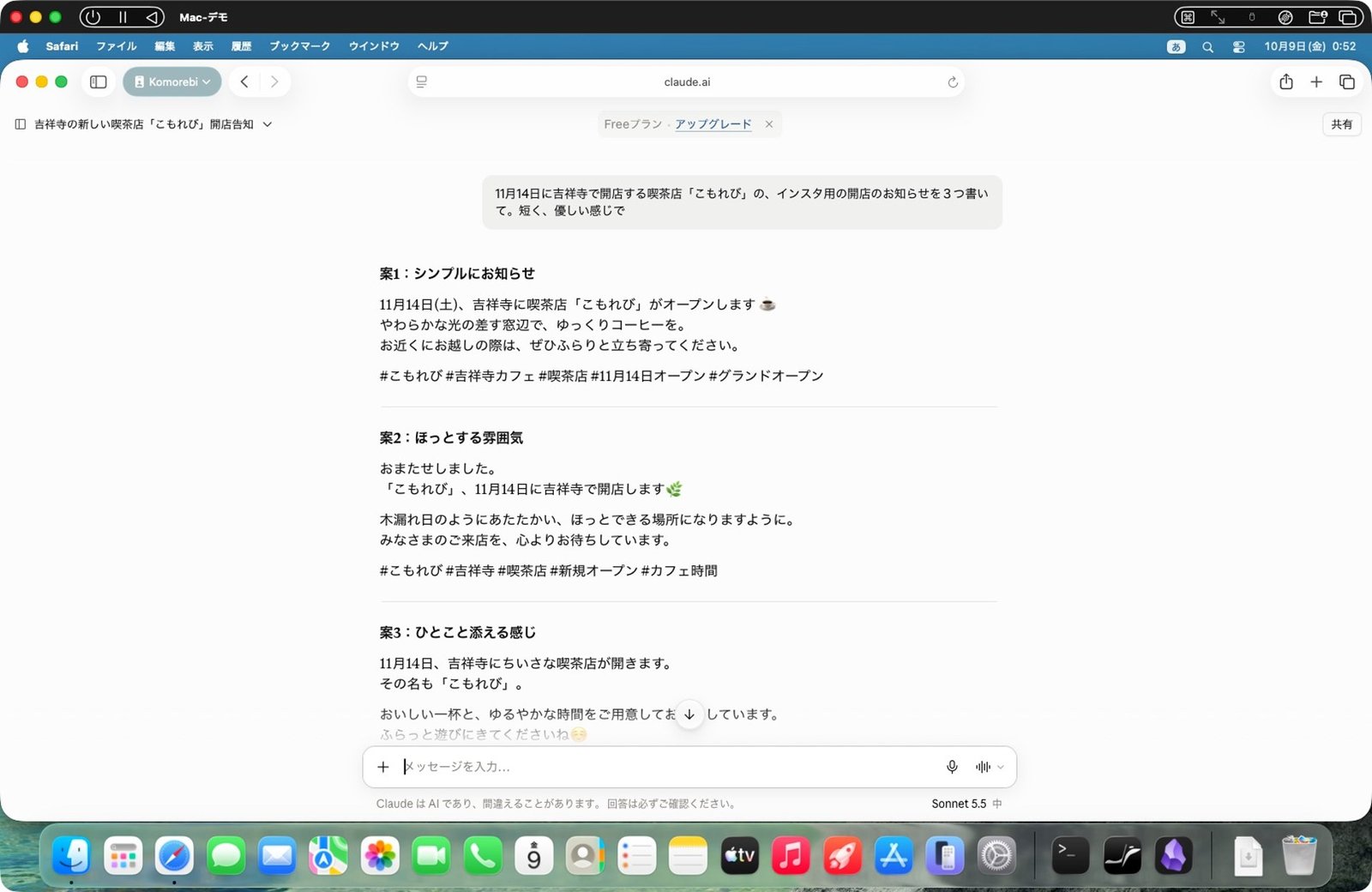The width and height of the screenshot is (1372, 892).
Task: Reload the claude.ai page
Action: [x=952, y=82]
